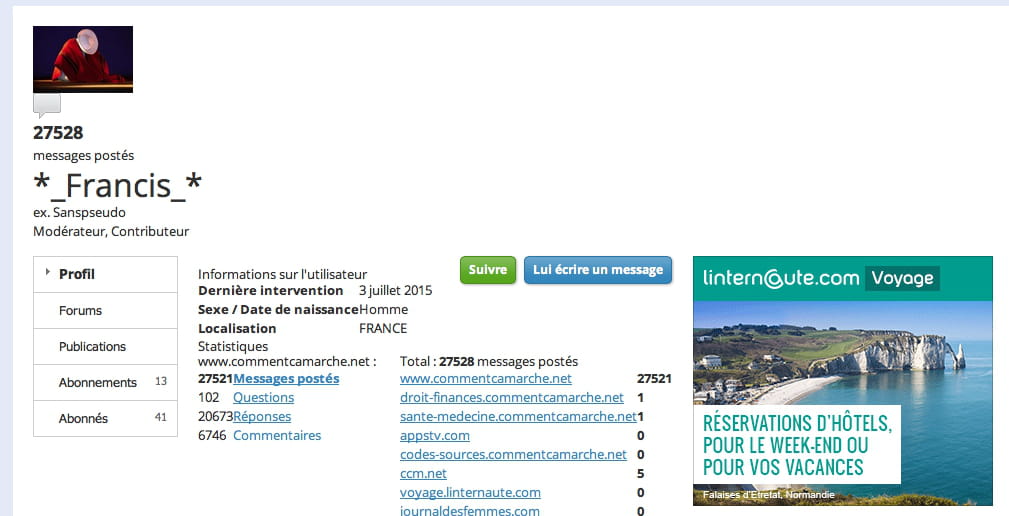
Task: Click 'Total : 27528 messages postés' text
Action: point(489,362)
